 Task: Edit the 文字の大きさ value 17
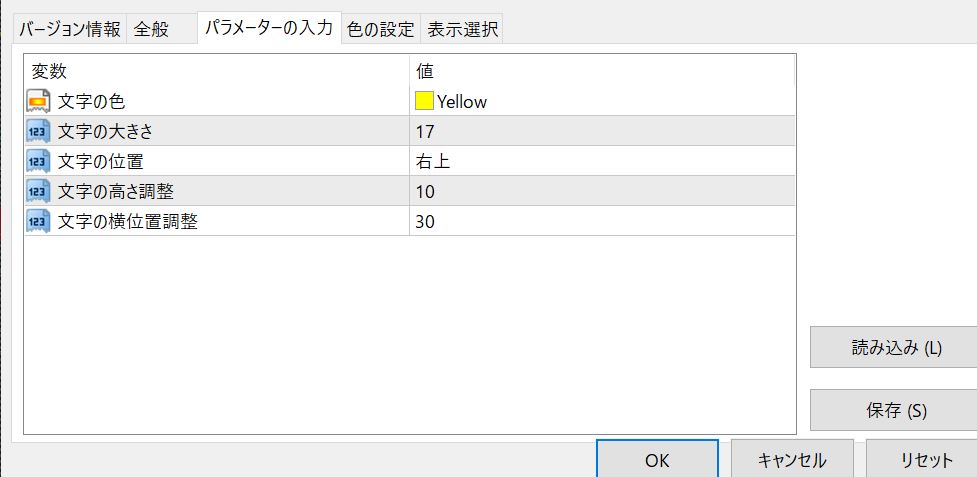tap(600, 131)
